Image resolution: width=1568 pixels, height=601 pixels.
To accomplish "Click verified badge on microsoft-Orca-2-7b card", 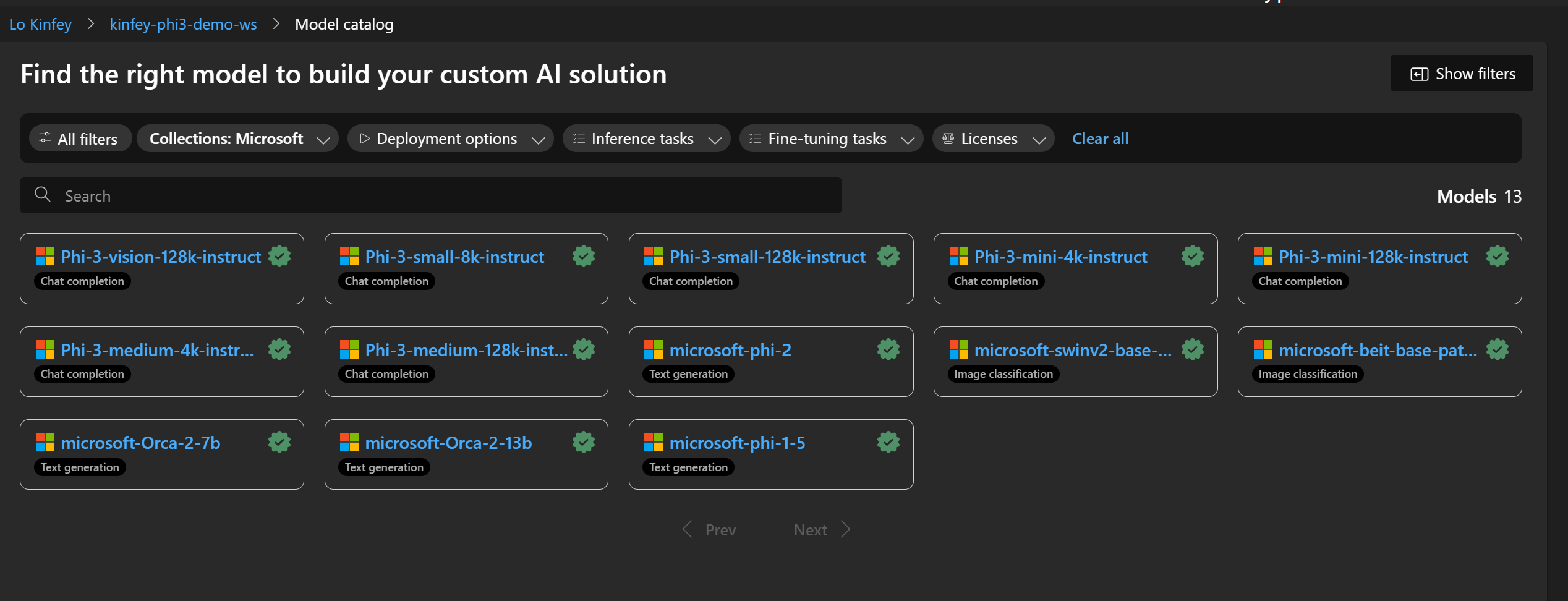I will pos(279,442).
